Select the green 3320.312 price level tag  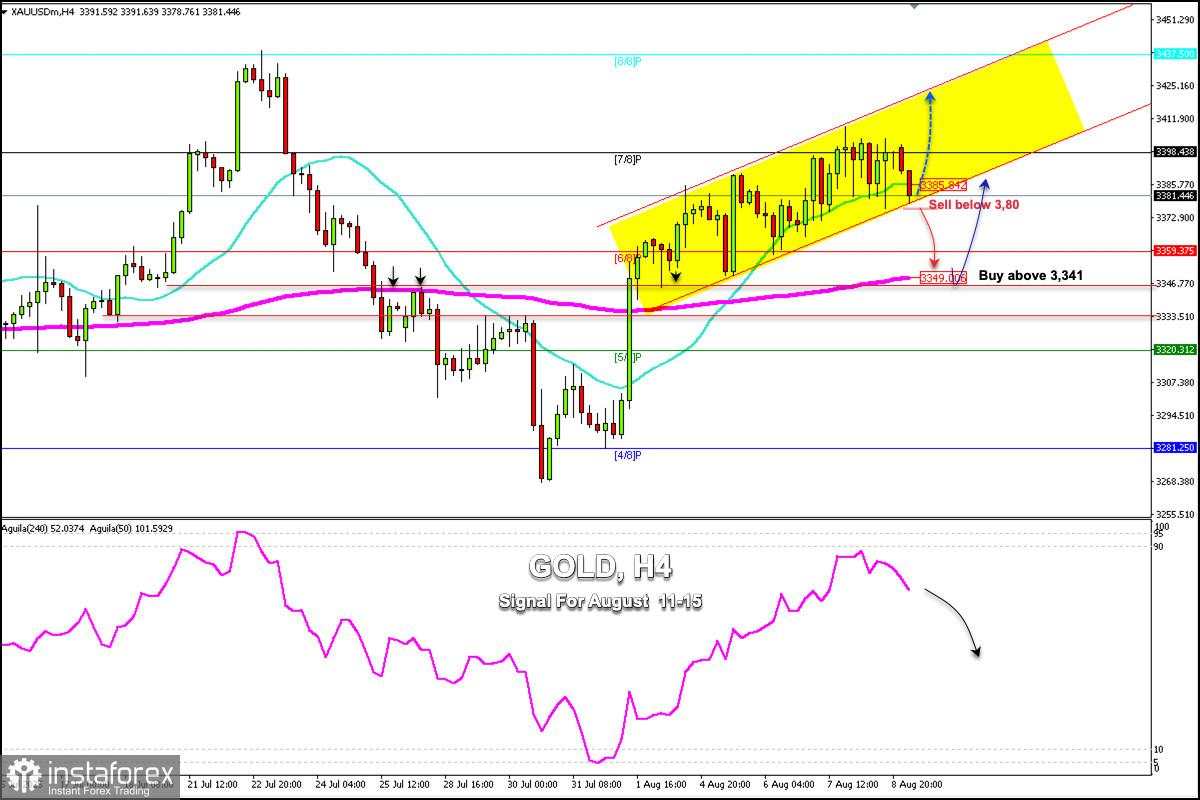tap(1174, 350)
